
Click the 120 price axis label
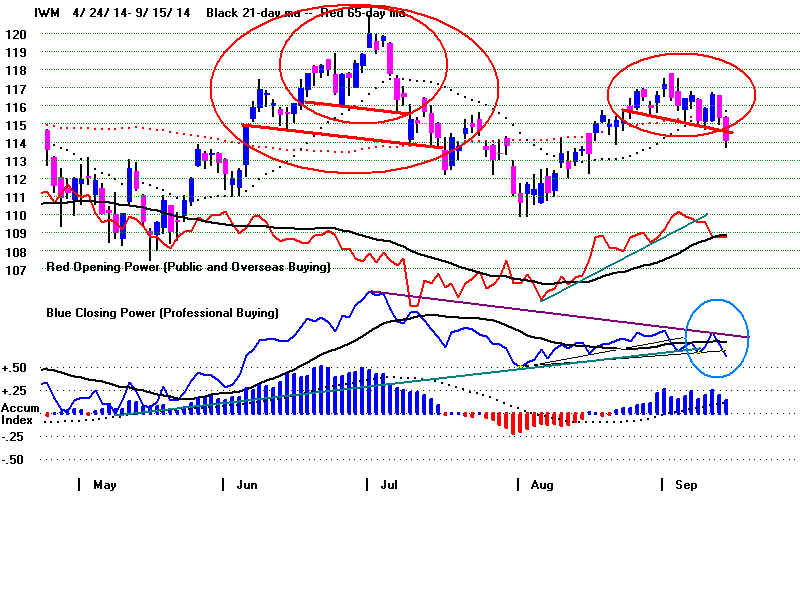(15, 35)
